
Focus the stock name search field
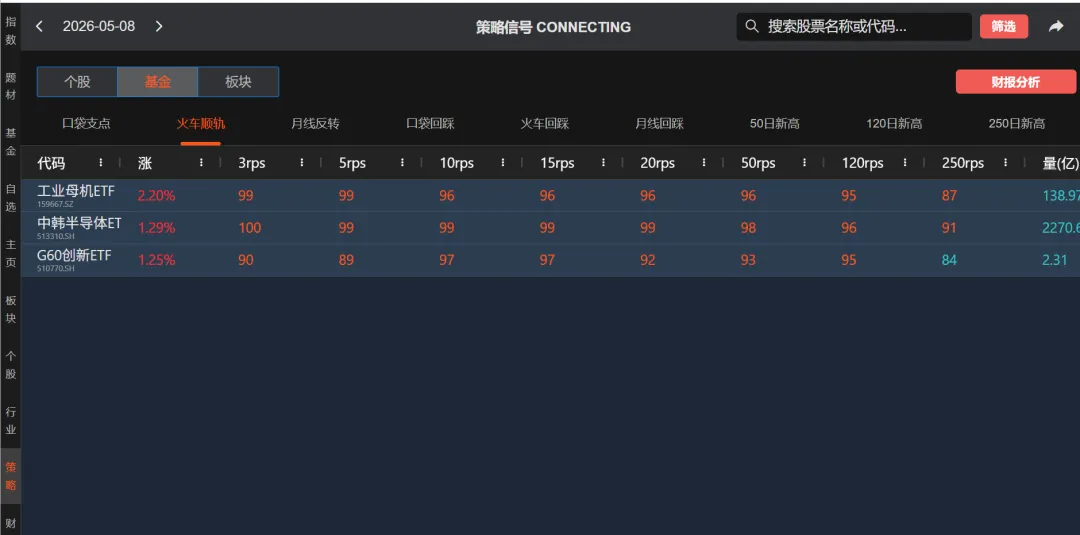[x=854, y=26]
